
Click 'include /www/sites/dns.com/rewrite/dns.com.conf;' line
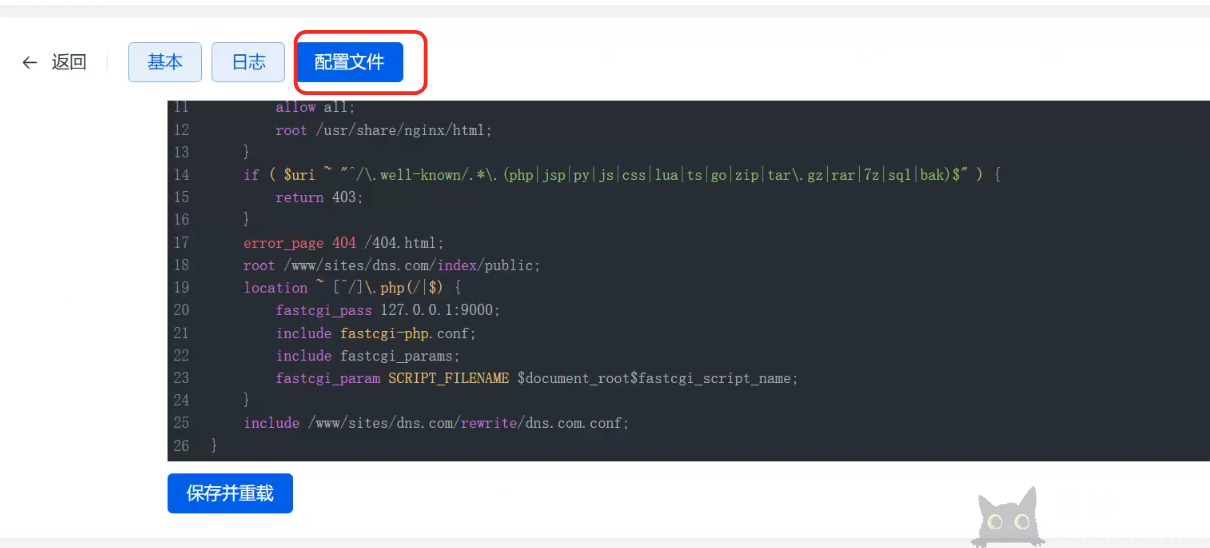436,423
